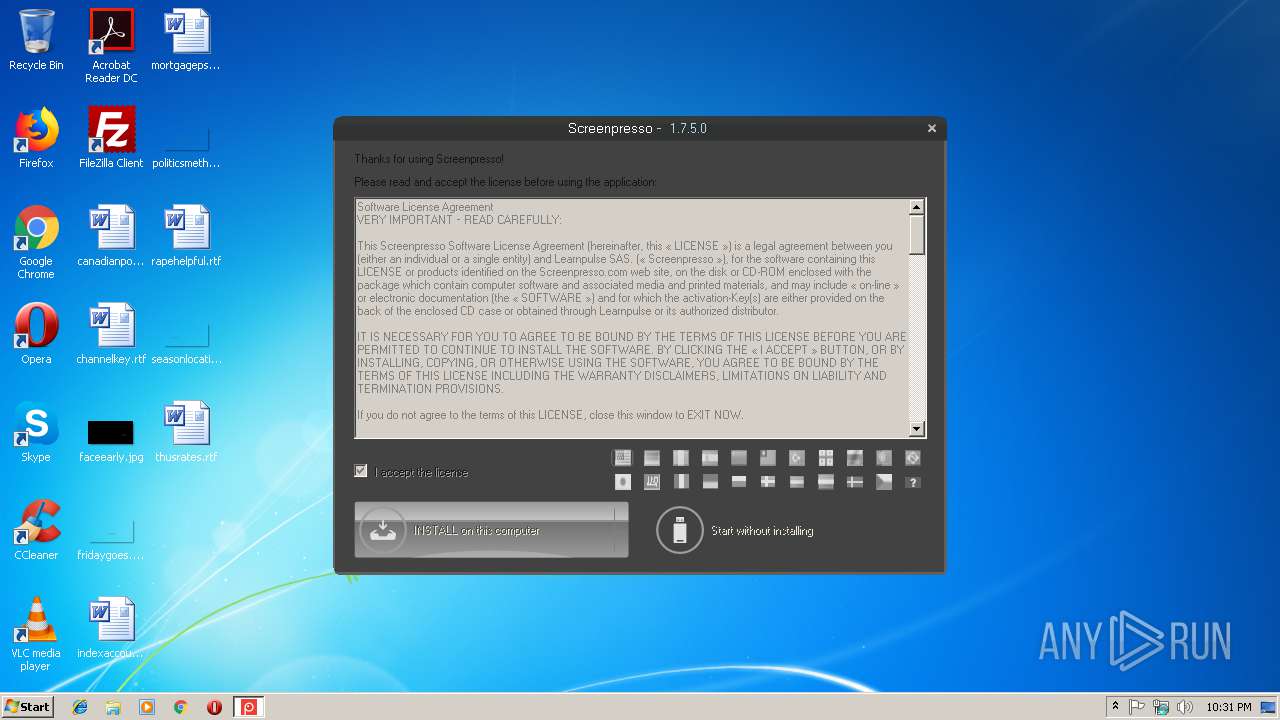Open Chrome from the taskbar

coord(180,707)
